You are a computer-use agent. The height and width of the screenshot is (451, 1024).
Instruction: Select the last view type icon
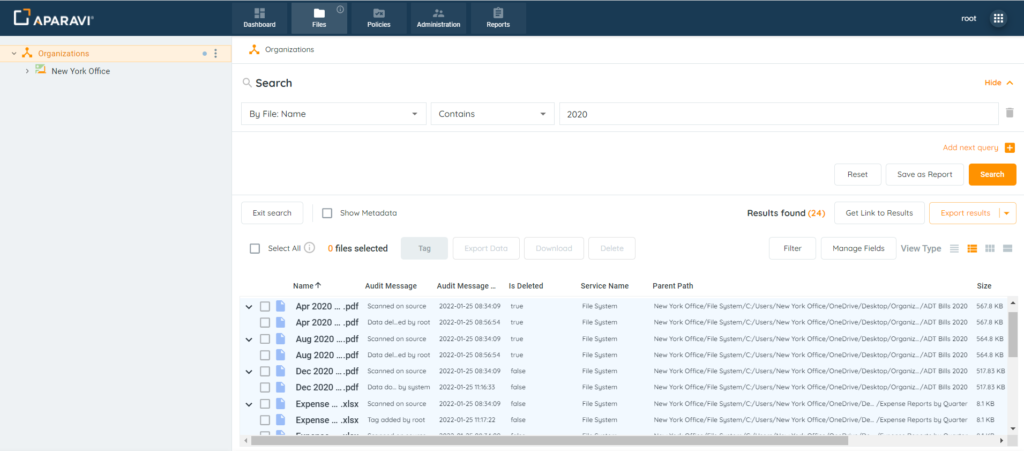(x=1008, y=248)
